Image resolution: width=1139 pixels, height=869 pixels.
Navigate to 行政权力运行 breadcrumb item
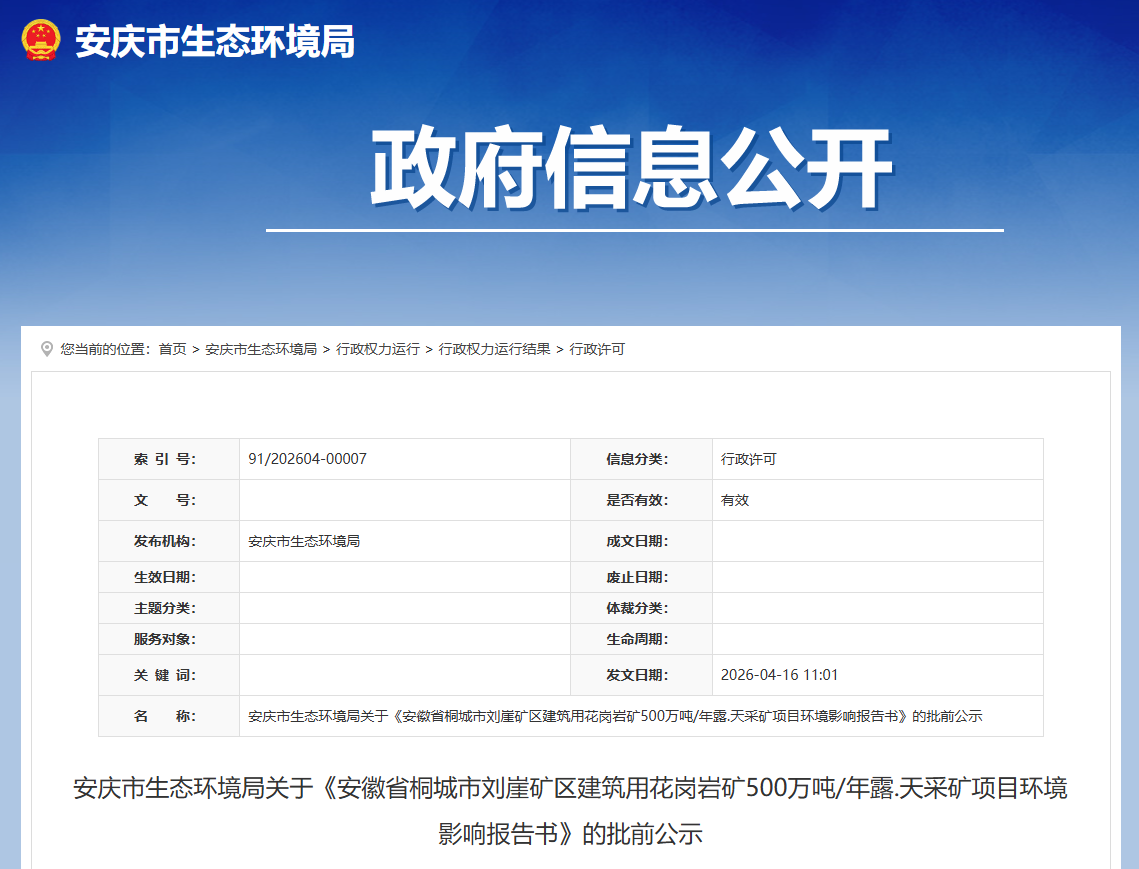(x=378, y=349)
